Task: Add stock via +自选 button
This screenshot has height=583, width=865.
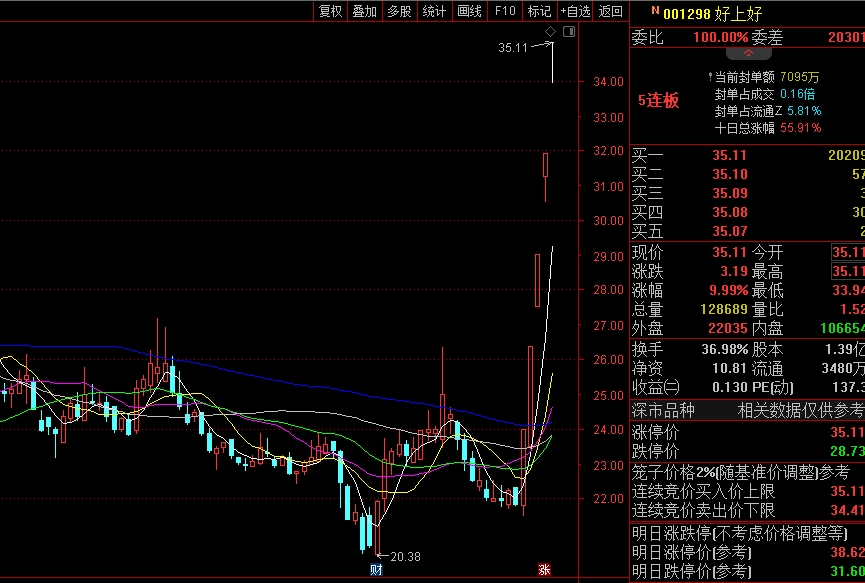Action: click(575, 11)
